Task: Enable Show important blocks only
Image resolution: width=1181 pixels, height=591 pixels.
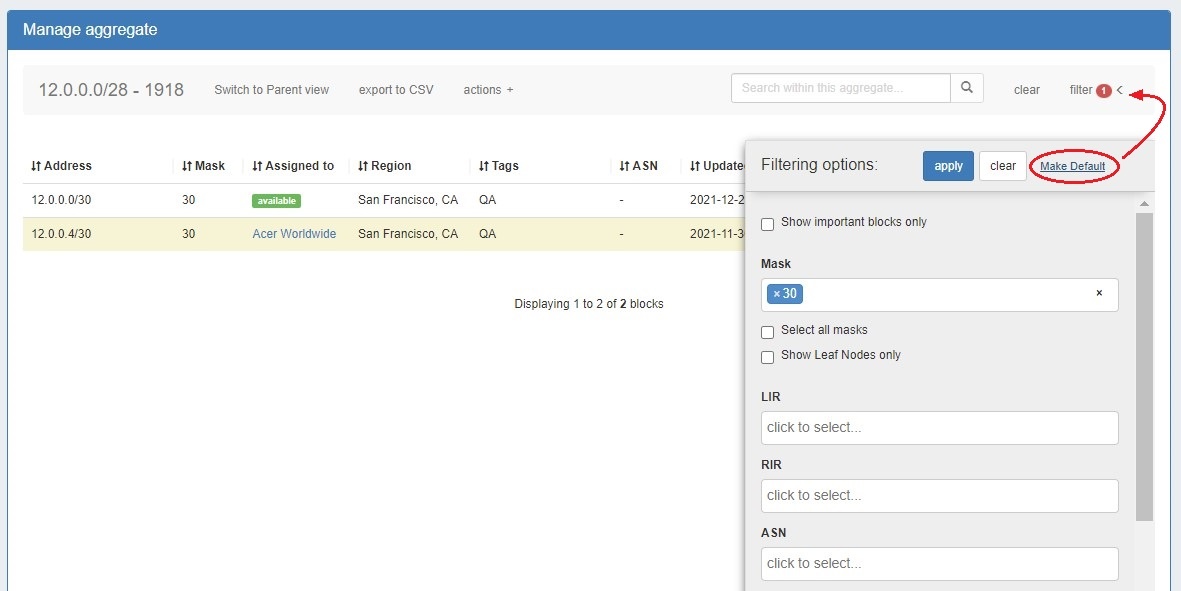Action: pos(768,224)
